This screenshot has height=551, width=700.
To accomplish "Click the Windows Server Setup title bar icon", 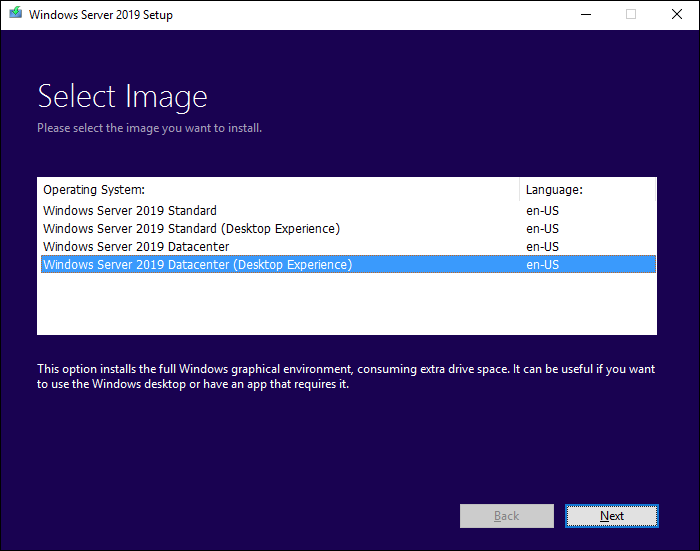I will (x=14, y=15).
